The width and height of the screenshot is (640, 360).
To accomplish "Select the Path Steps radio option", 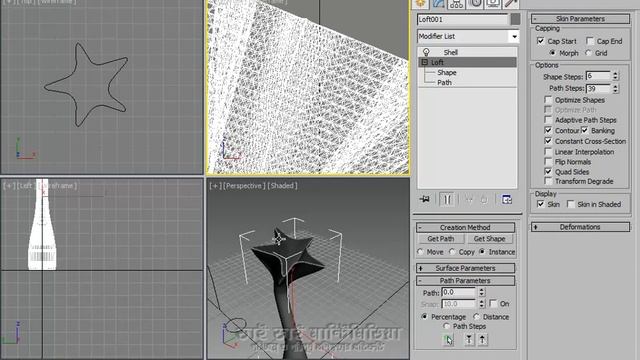I will [x=446, y=326].
